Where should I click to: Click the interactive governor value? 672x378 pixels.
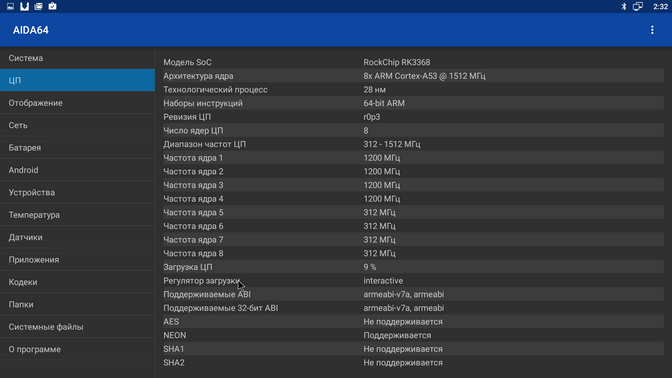[383, 281]
